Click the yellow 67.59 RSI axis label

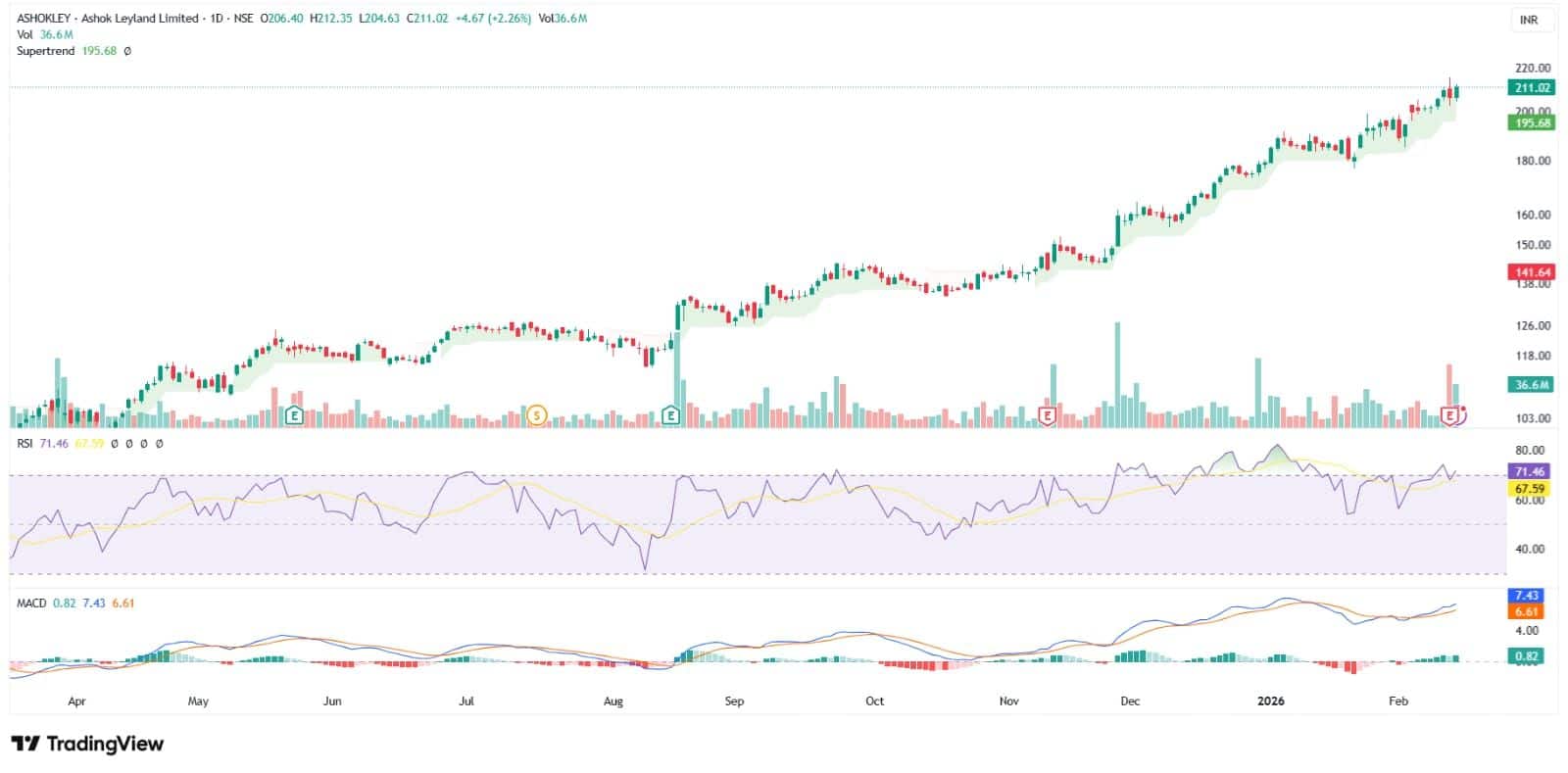click(x=1530, y=488)
